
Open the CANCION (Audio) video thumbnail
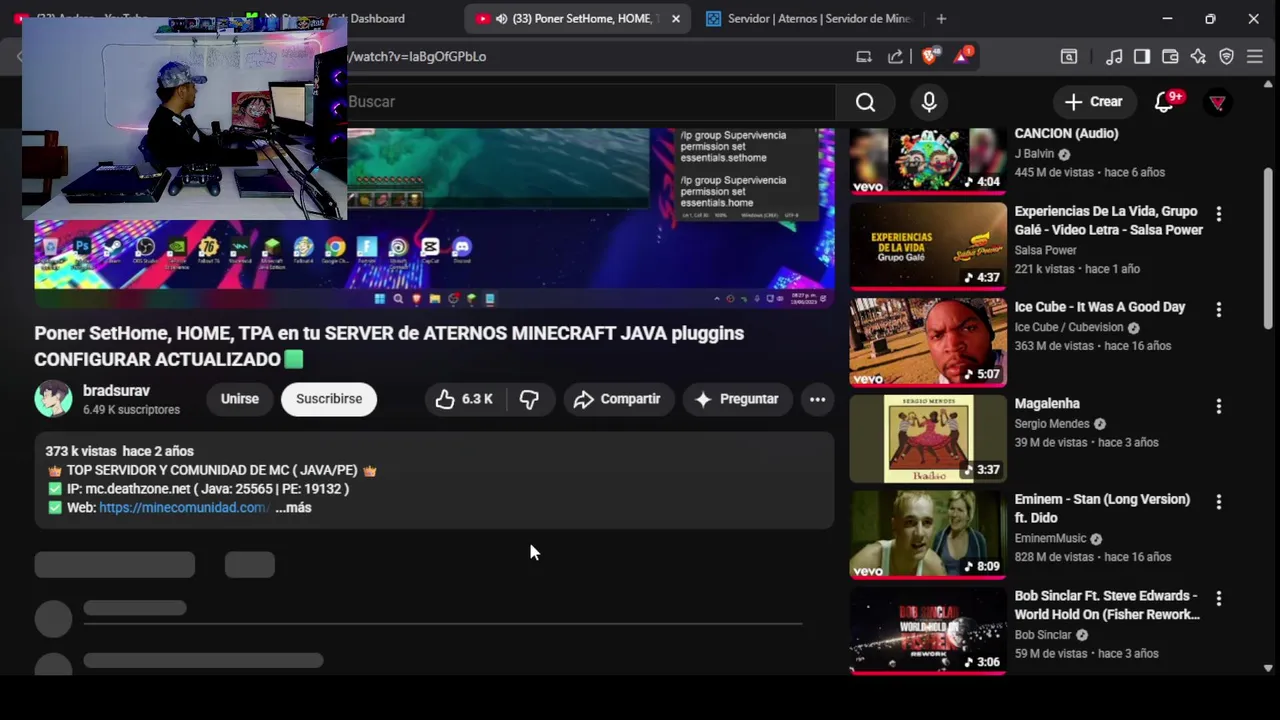tap(928, 160)
